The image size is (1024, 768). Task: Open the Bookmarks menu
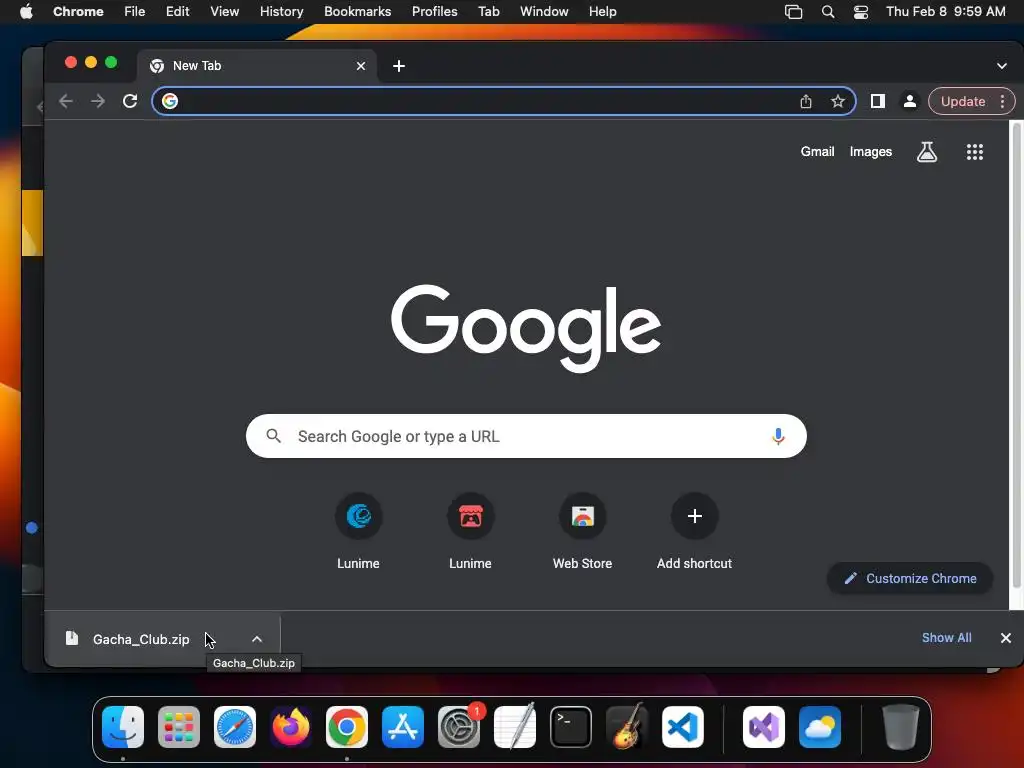pyautogui.click(x=358, y=12)
